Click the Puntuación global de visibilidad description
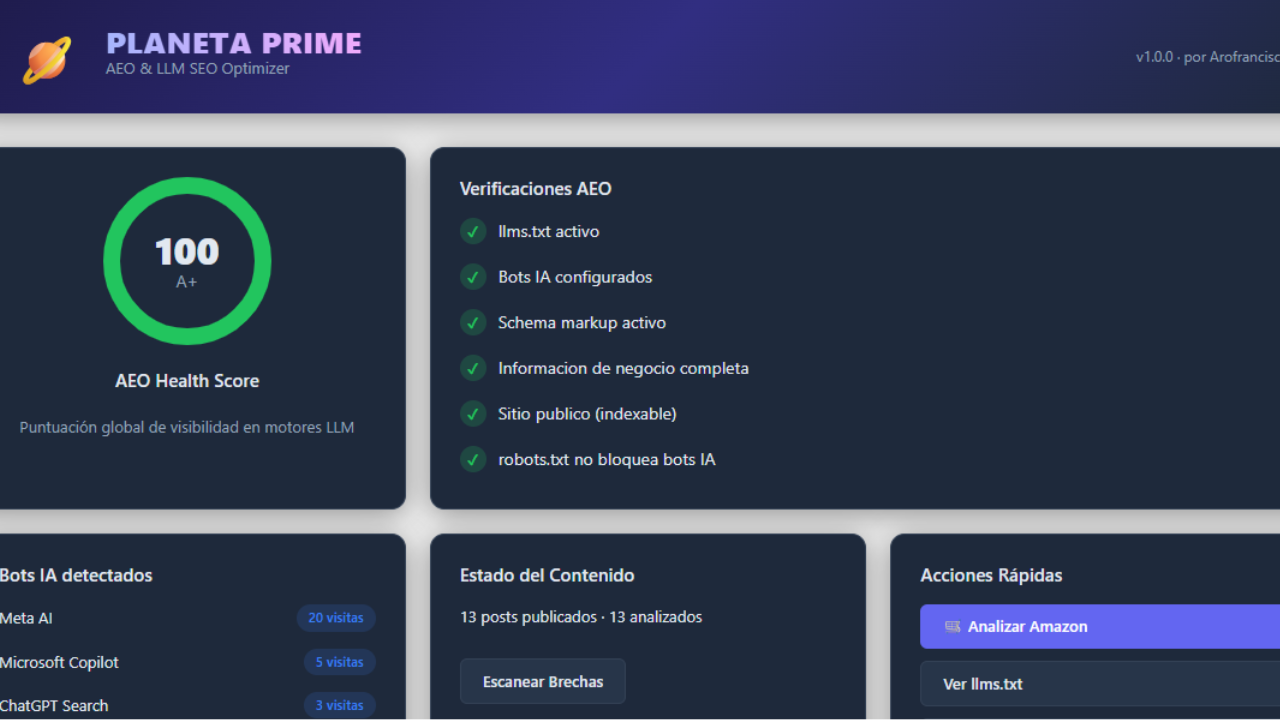Image resolution: width=1280 pixels, height=720 pixels. pyautogui.click(x=187, y=427)
